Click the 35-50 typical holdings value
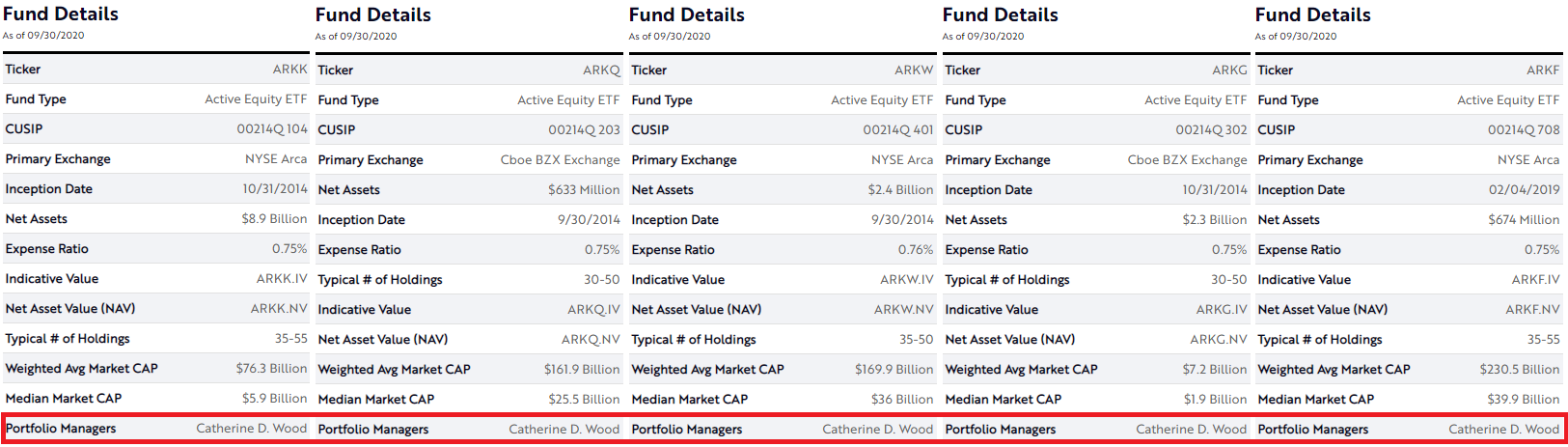The height and width of the screenshot is (447, 1568). [x=916, y=340]
